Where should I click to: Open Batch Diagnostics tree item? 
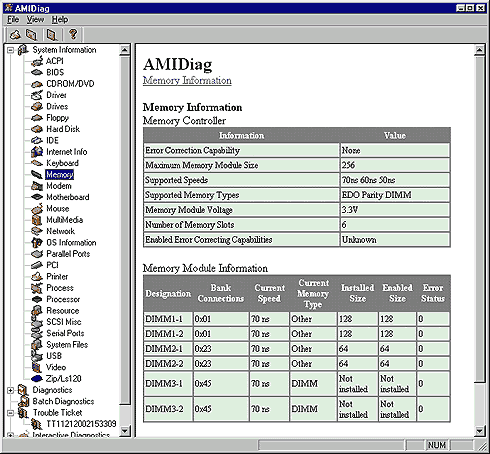(63, 401)
